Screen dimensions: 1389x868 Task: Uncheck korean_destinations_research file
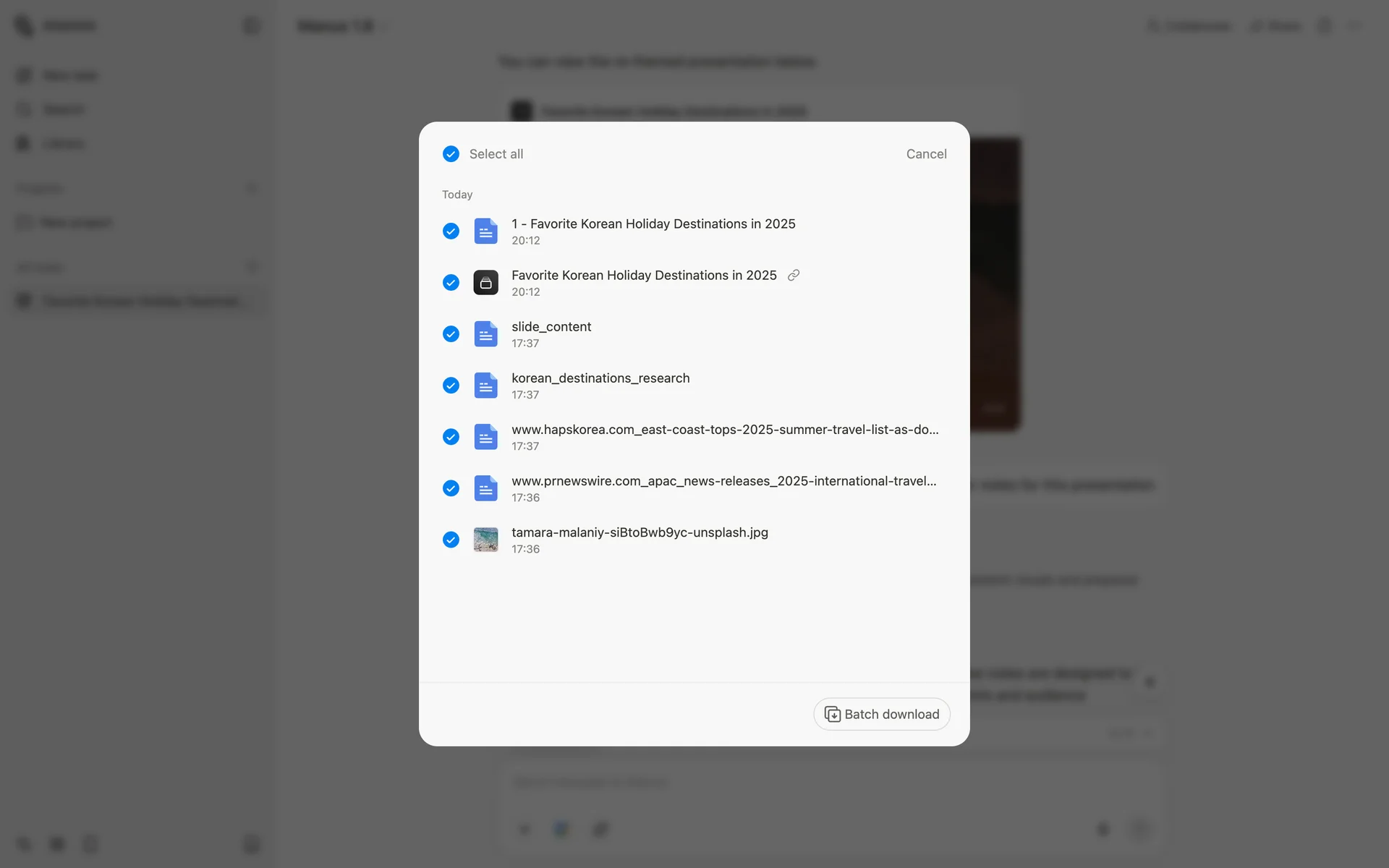click(x=451, y=386)
